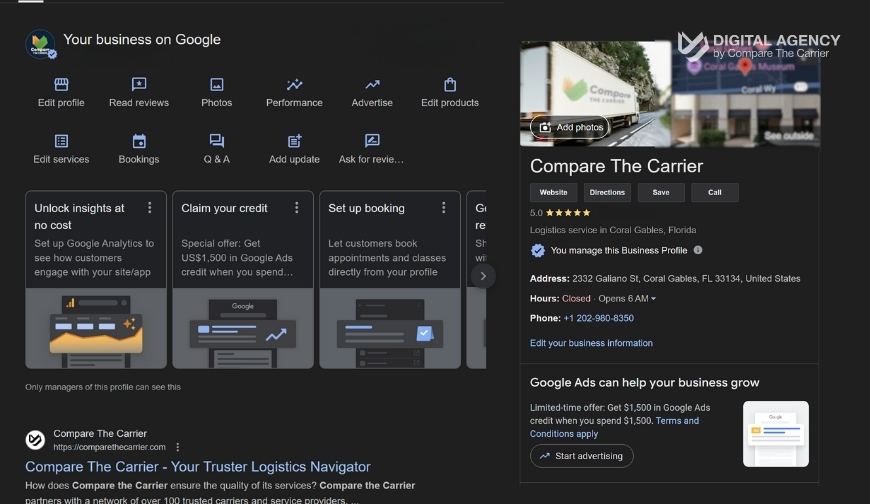Click the Website button
The image size is (870, 504).
pyautogui.click(x=553, y=192)
